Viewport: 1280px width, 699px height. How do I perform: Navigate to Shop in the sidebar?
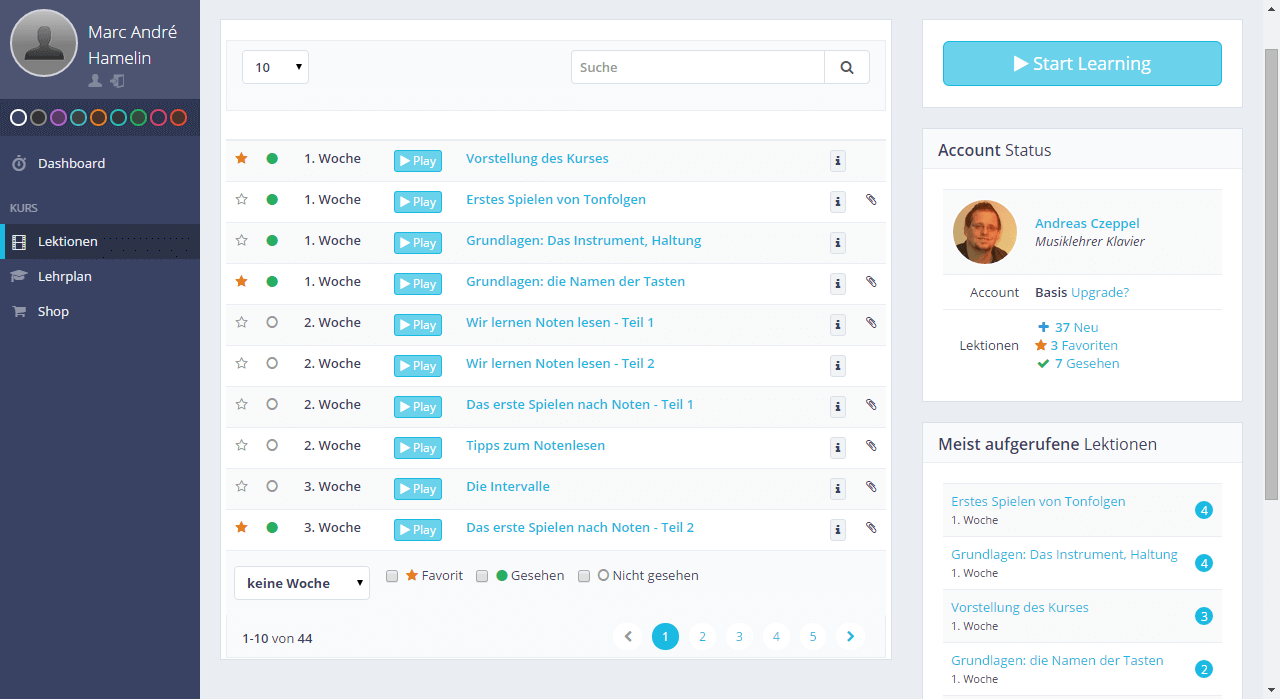click(x=53, y=311)
